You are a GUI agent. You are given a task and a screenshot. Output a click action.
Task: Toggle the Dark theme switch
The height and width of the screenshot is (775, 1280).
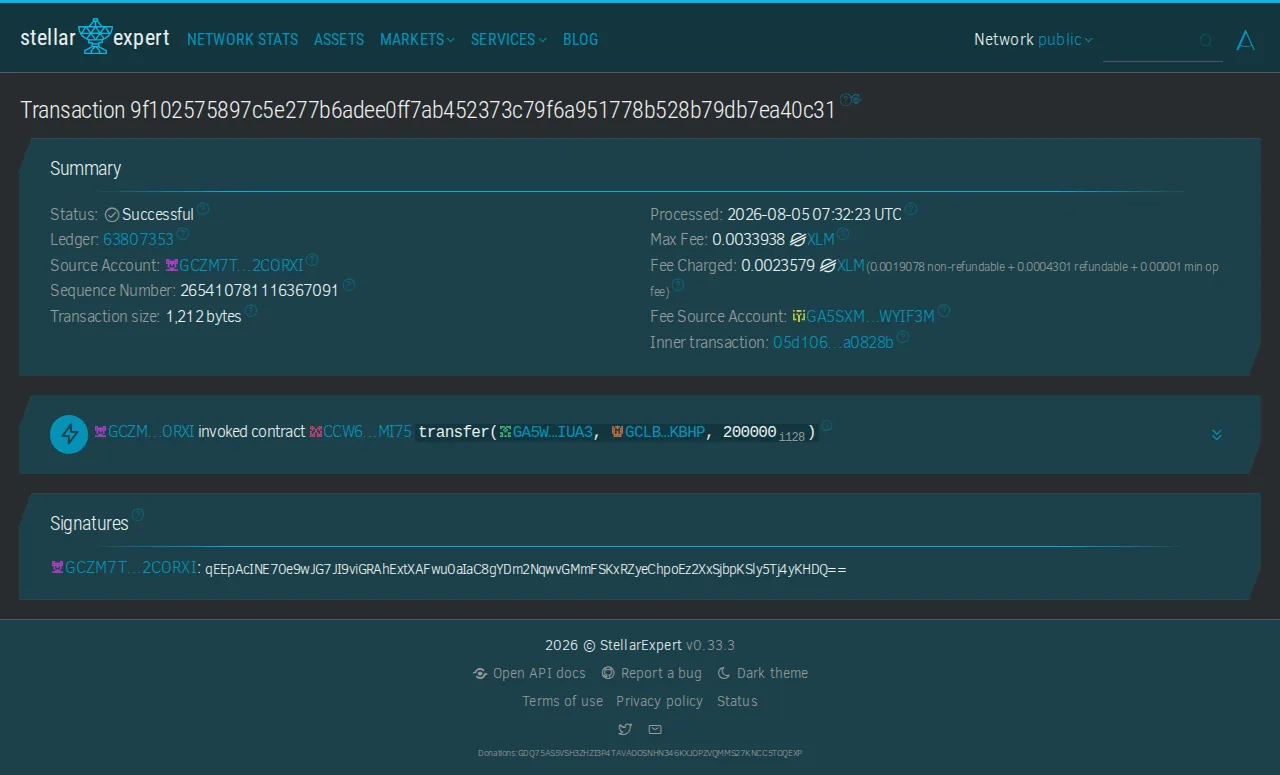763,673
